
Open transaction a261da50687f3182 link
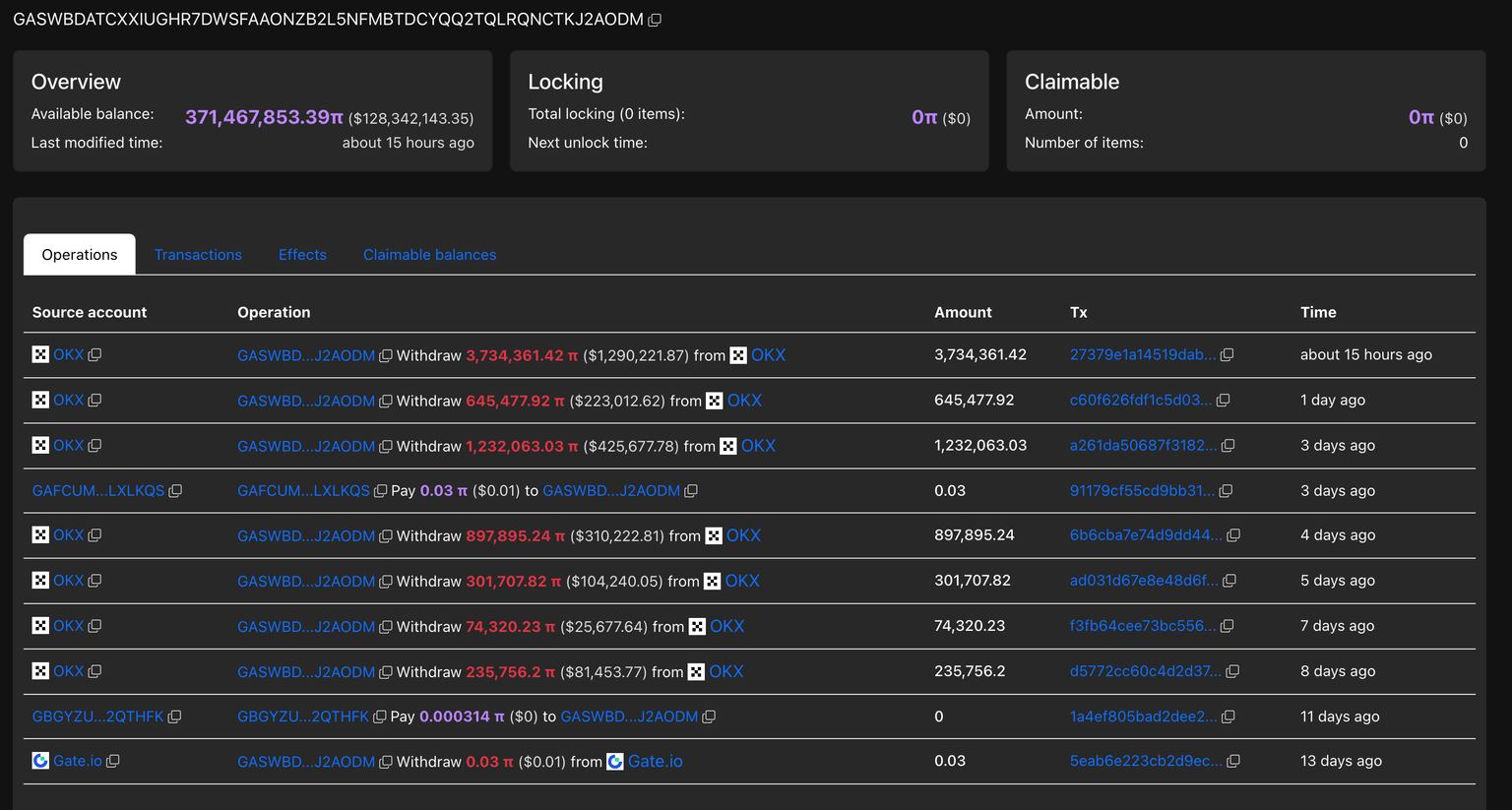(1142, 446)
